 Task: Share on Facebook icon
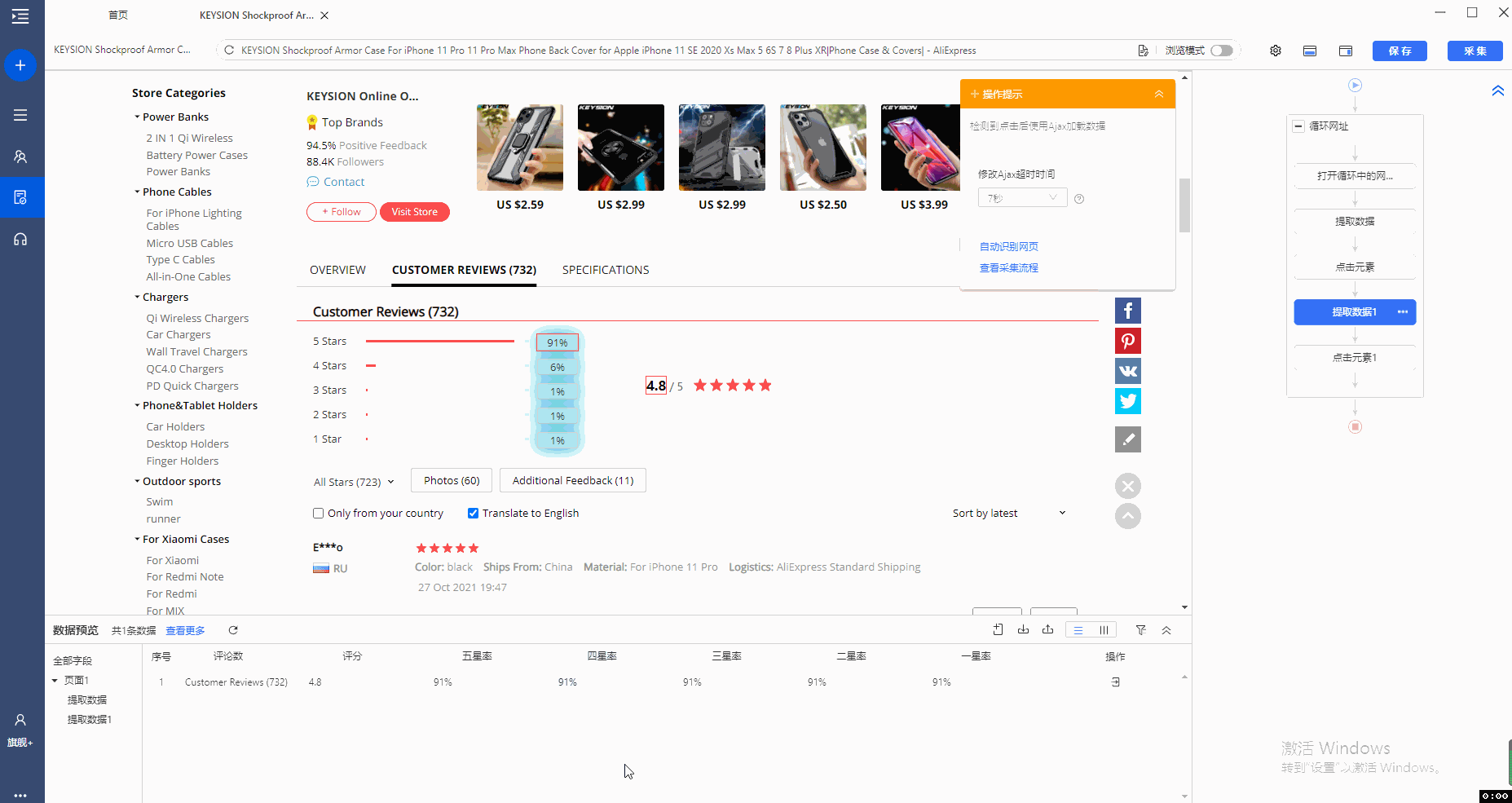[1128, 311]
